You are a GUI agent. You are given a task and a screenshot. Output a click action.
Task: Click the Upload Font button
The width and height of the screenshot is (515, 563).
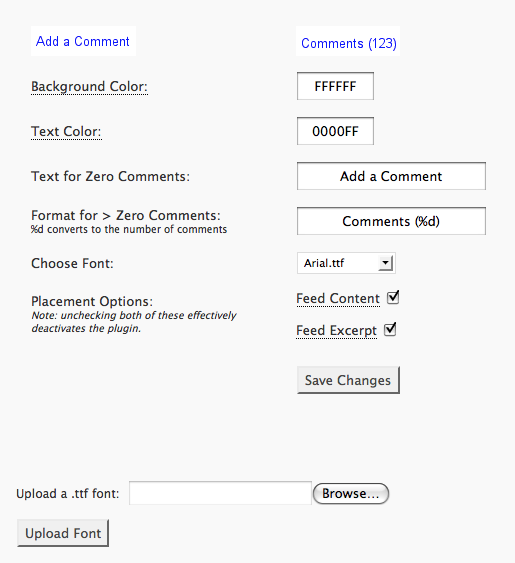coord(63,533)
